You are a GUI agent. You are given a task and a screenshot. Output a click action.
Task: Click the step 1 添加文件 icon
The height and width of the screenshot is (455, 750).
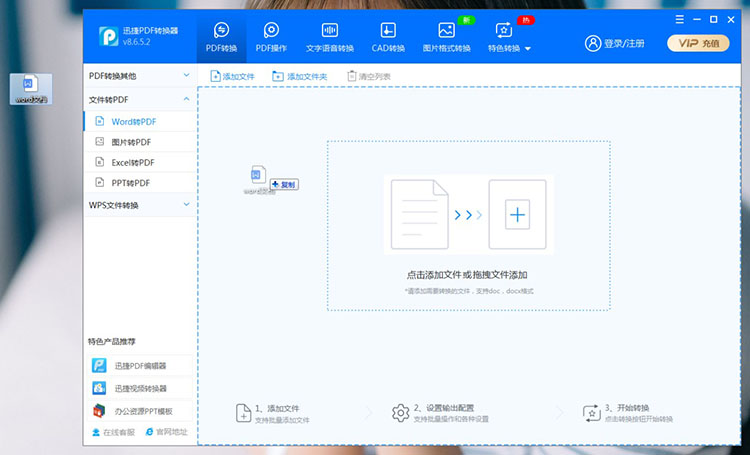coord(243,413)
